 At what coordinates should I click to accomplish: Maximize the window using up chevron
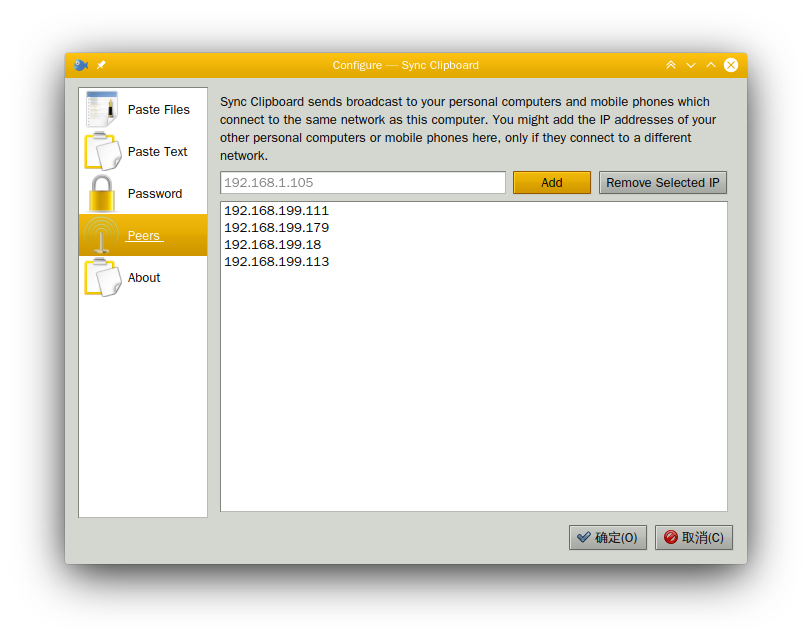[x=711, y=65]
